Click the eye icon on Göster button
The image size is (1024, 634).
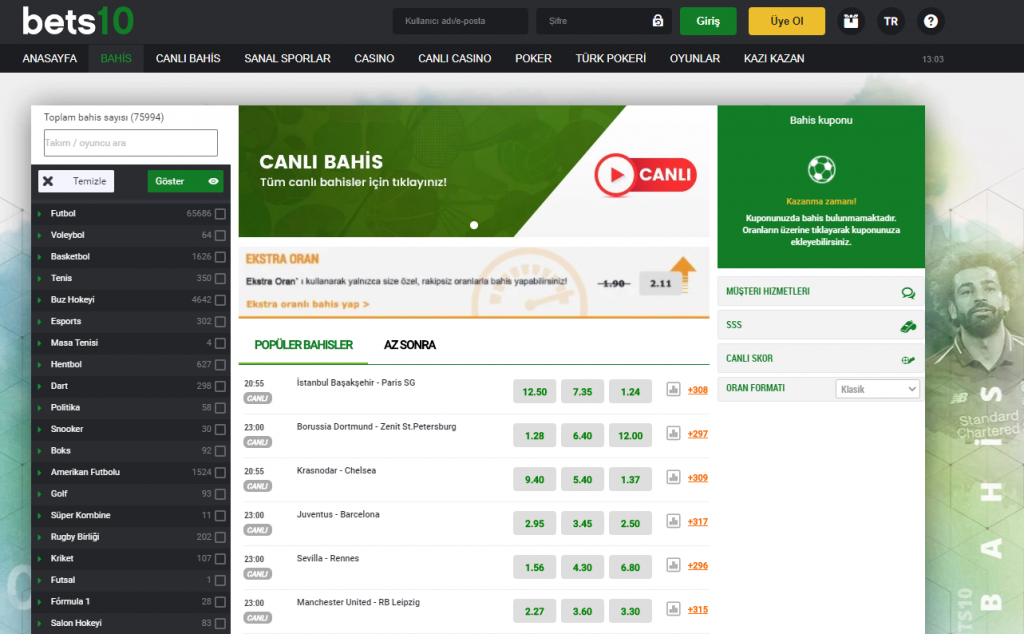(x=213, y=181)
